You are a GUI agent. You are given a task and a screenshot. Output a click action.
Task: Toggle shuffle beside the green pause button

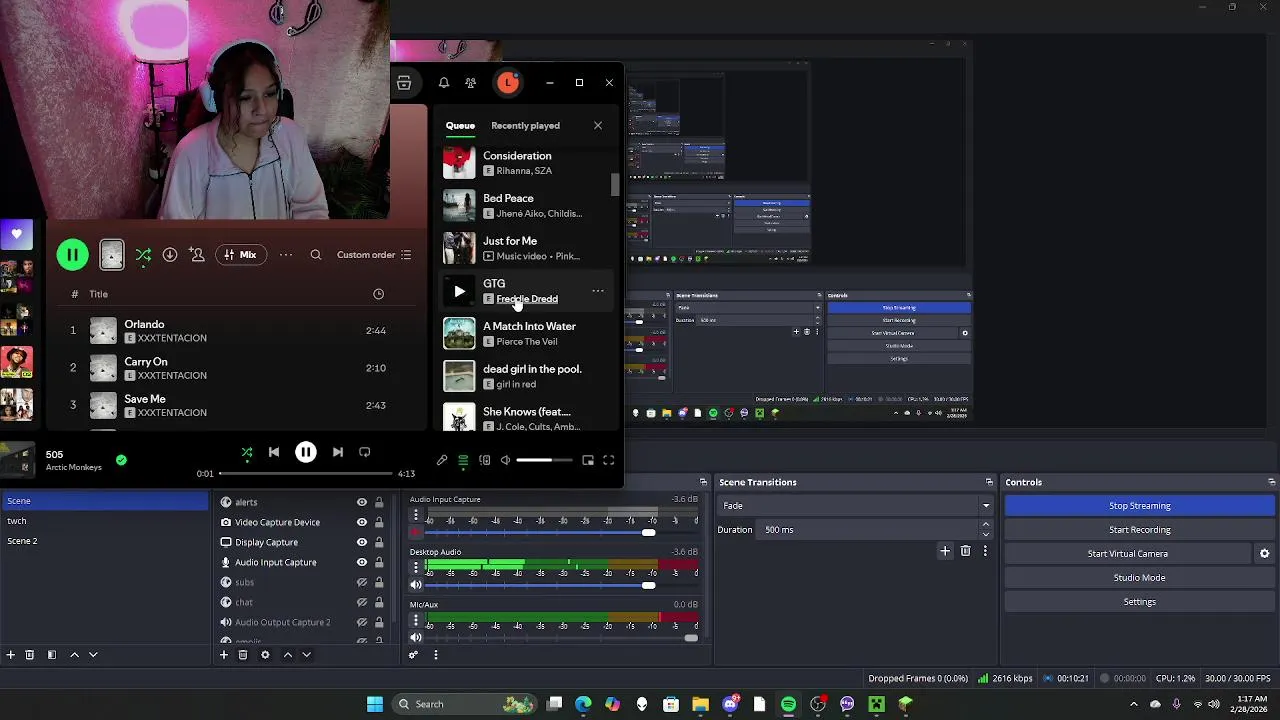point(143,255)
